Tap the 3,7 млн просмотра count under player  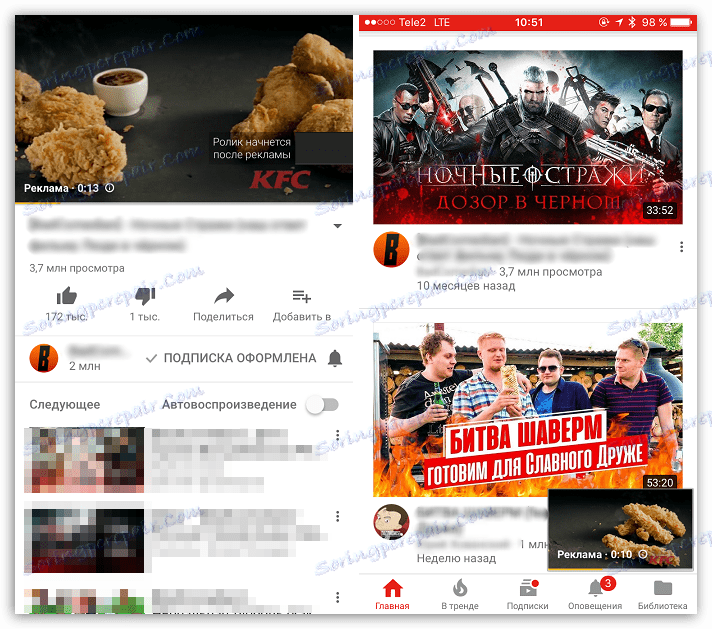[x=77, y=268]
